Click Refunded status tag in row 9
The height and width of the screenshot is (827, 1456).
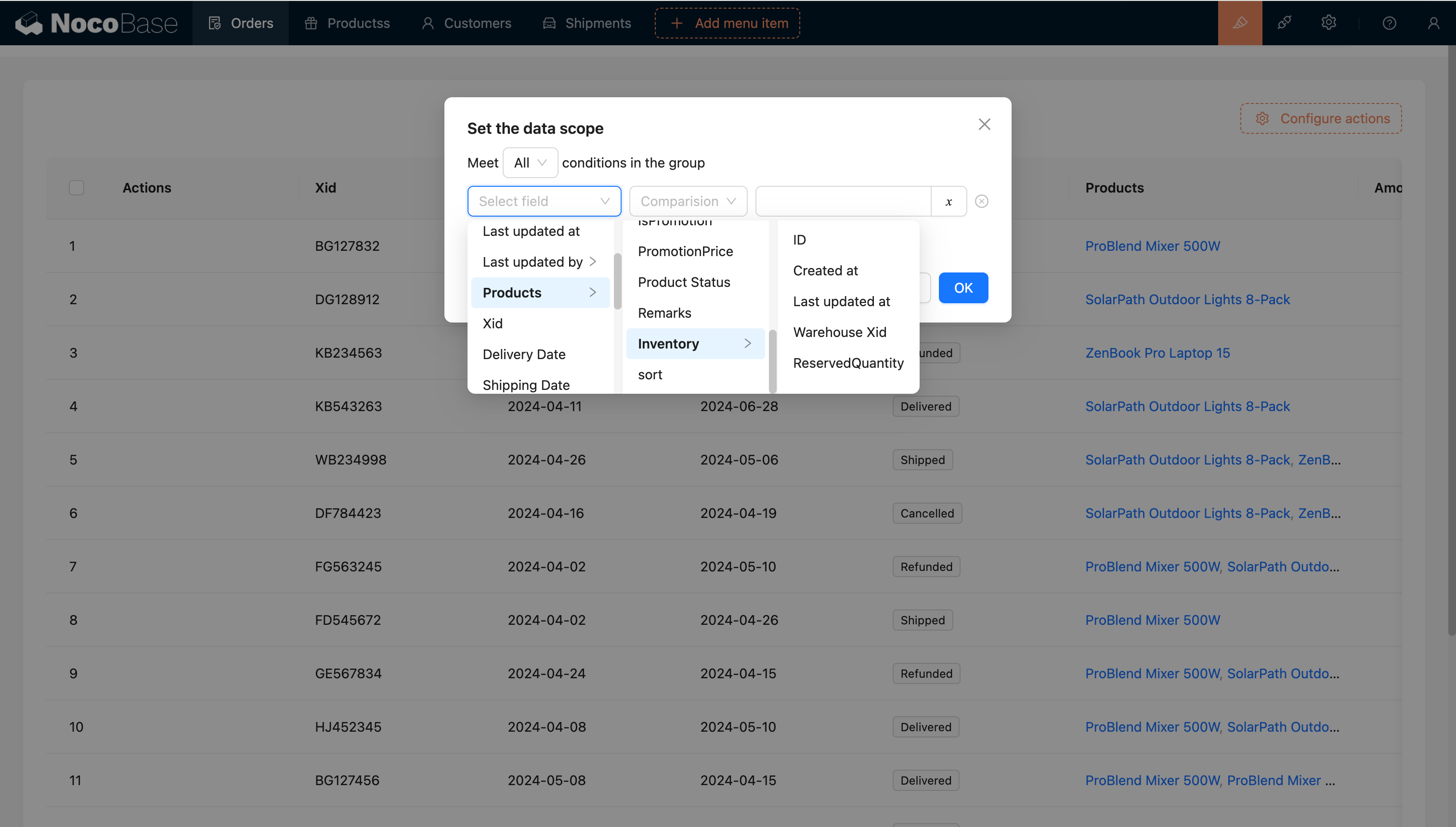click(926, 673)
